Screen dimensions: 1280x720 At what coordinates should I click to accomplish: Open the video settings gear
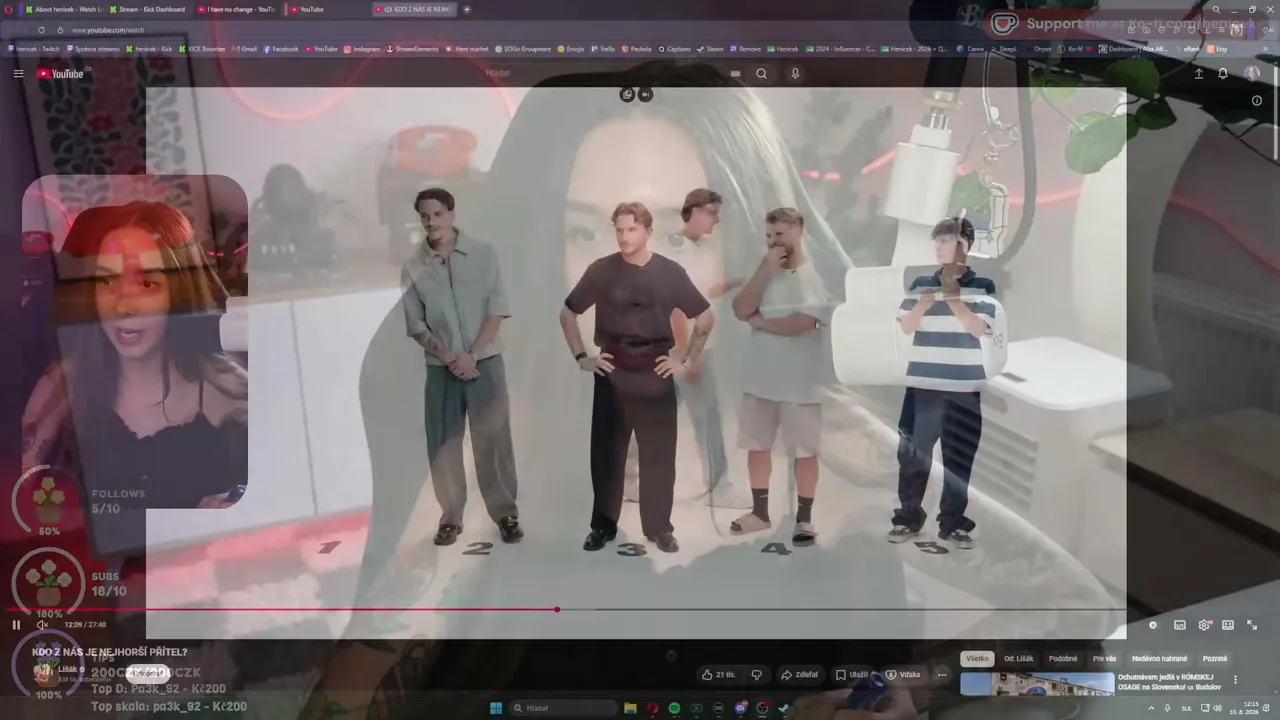pyautogui.click(x=1204, y=625)
